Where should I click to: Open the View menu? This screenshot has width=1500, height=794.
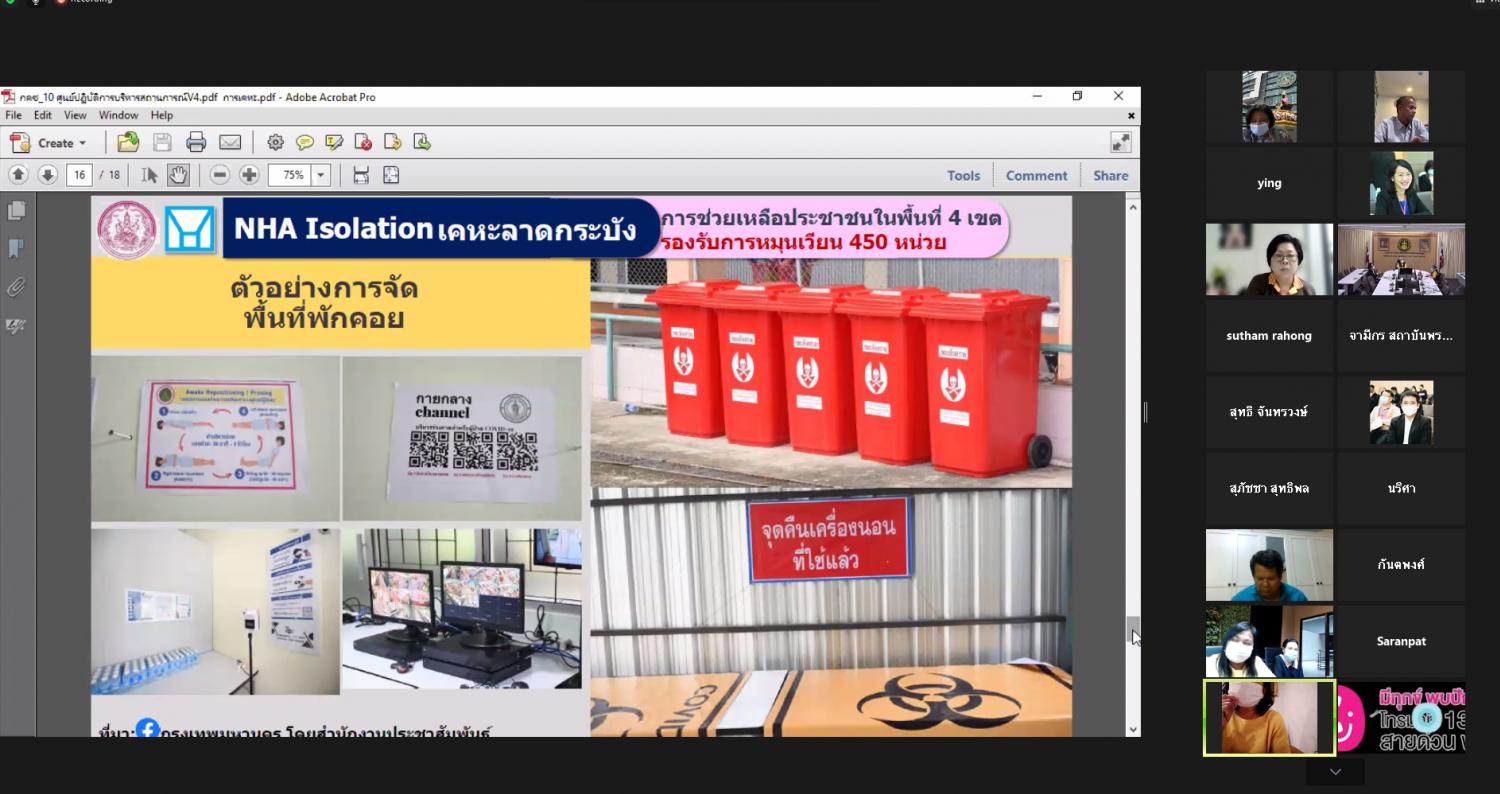[x=75, y=115]
